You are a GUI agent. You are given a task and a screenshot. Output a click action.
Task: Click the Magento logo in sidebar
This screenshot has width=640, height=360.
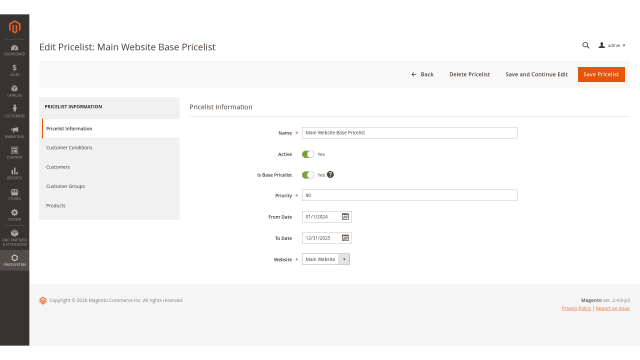pos(15,27)
